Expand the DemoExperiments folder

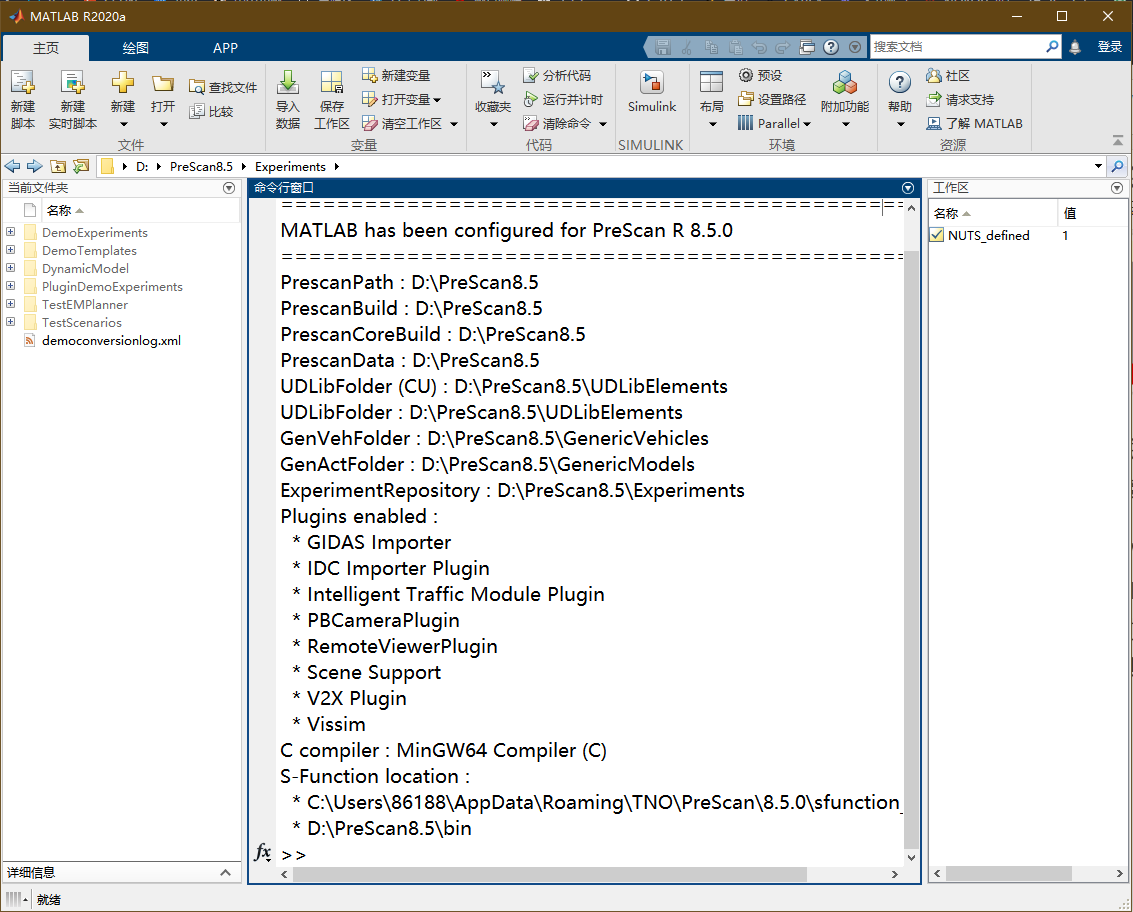pos(10,232)
